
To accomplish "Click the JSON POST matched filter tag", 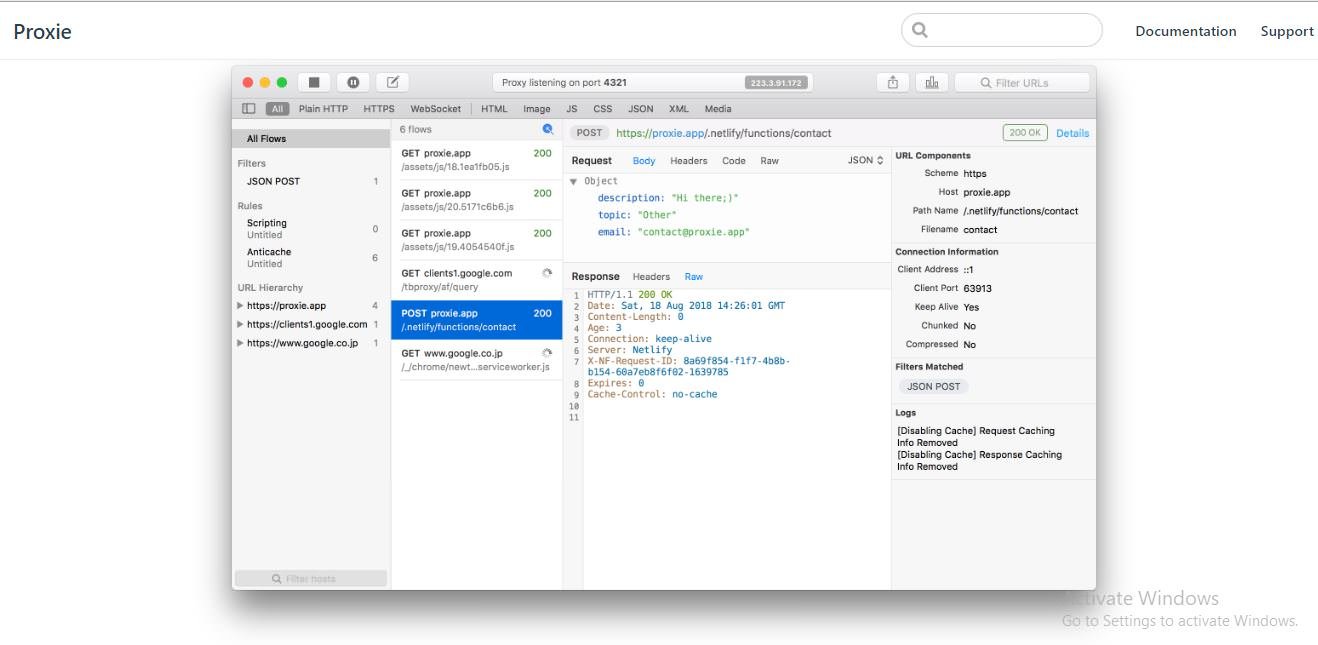I will pos(933,386).
